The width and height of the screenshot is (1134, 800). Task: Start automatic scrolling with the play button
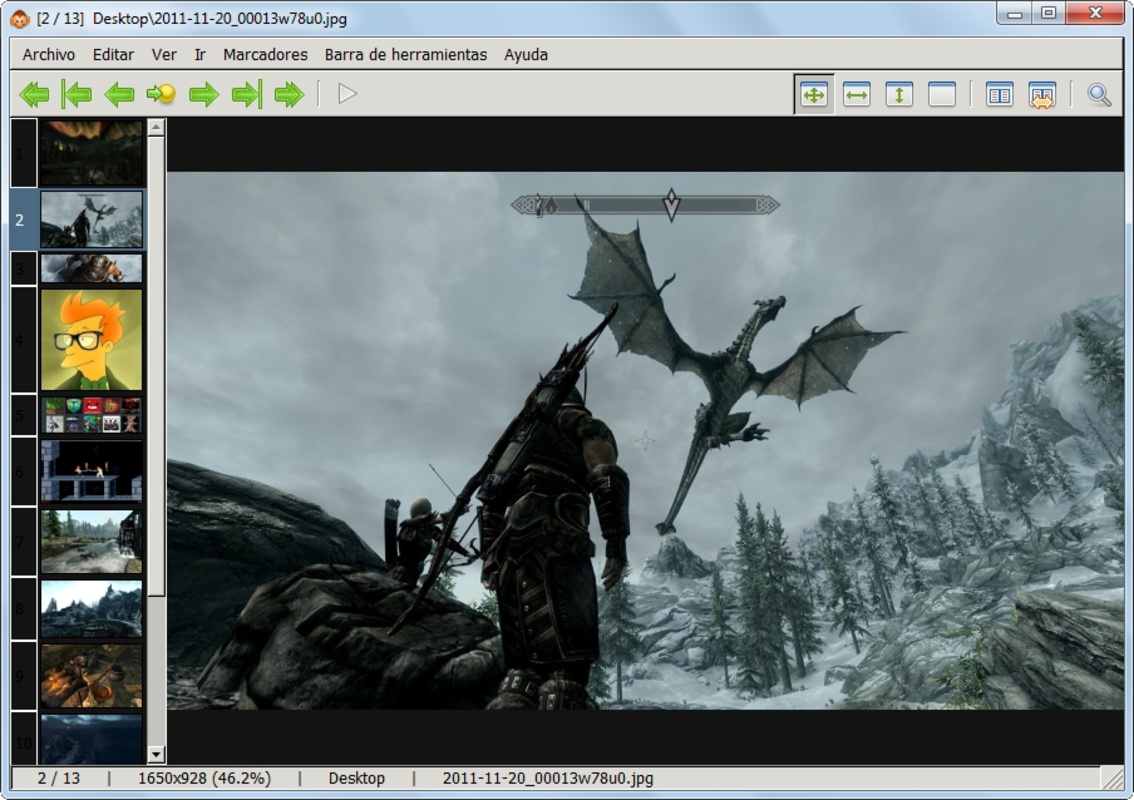(345, 95)
